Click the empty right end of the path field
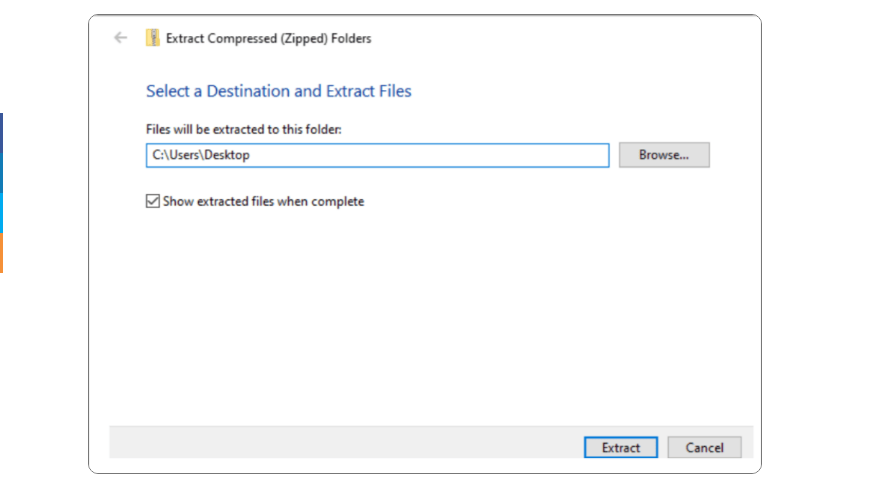The image size is (889, 487). (510, 155)
